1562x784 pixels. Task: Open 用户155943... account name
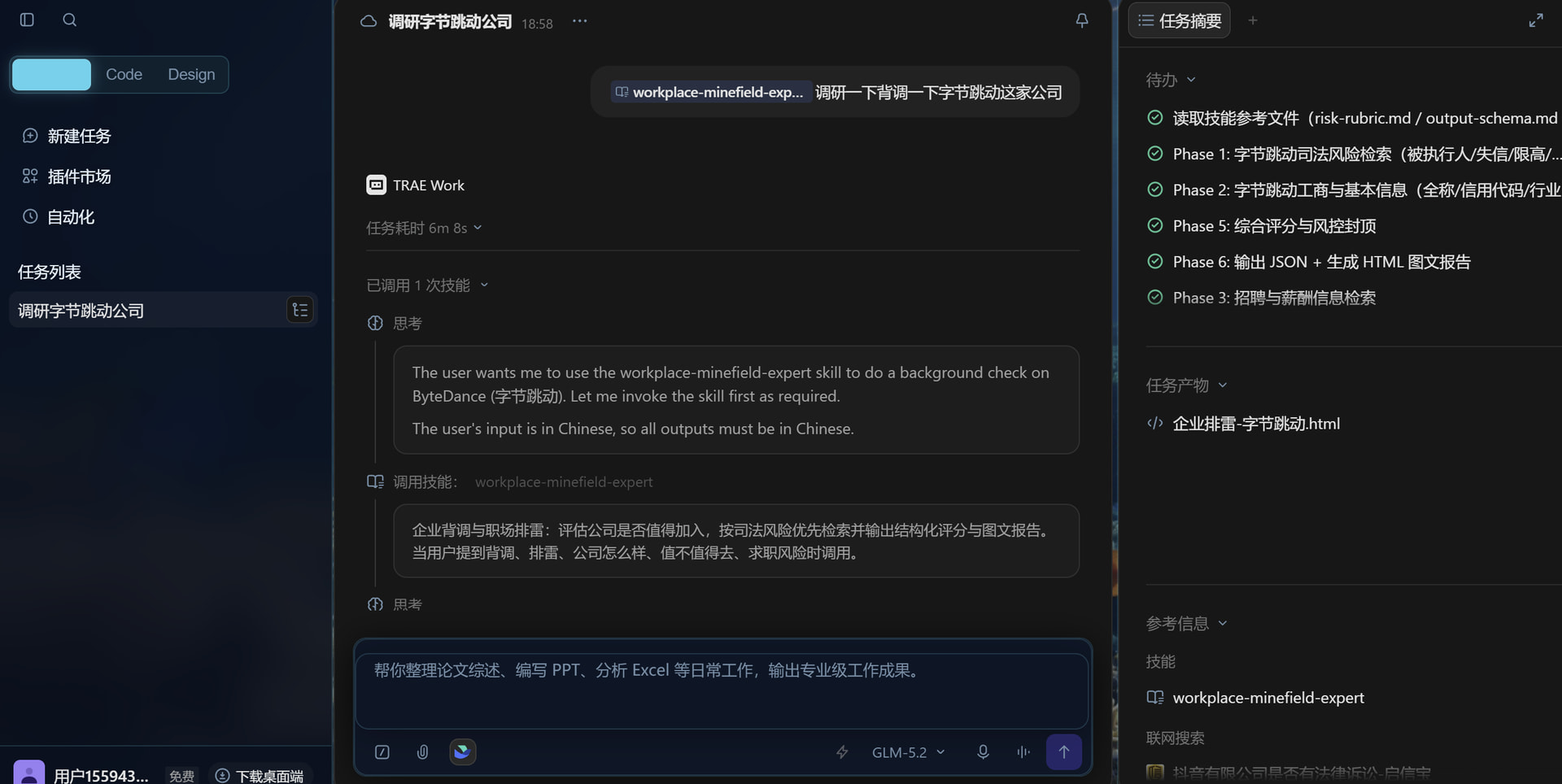tap(101, 776)
